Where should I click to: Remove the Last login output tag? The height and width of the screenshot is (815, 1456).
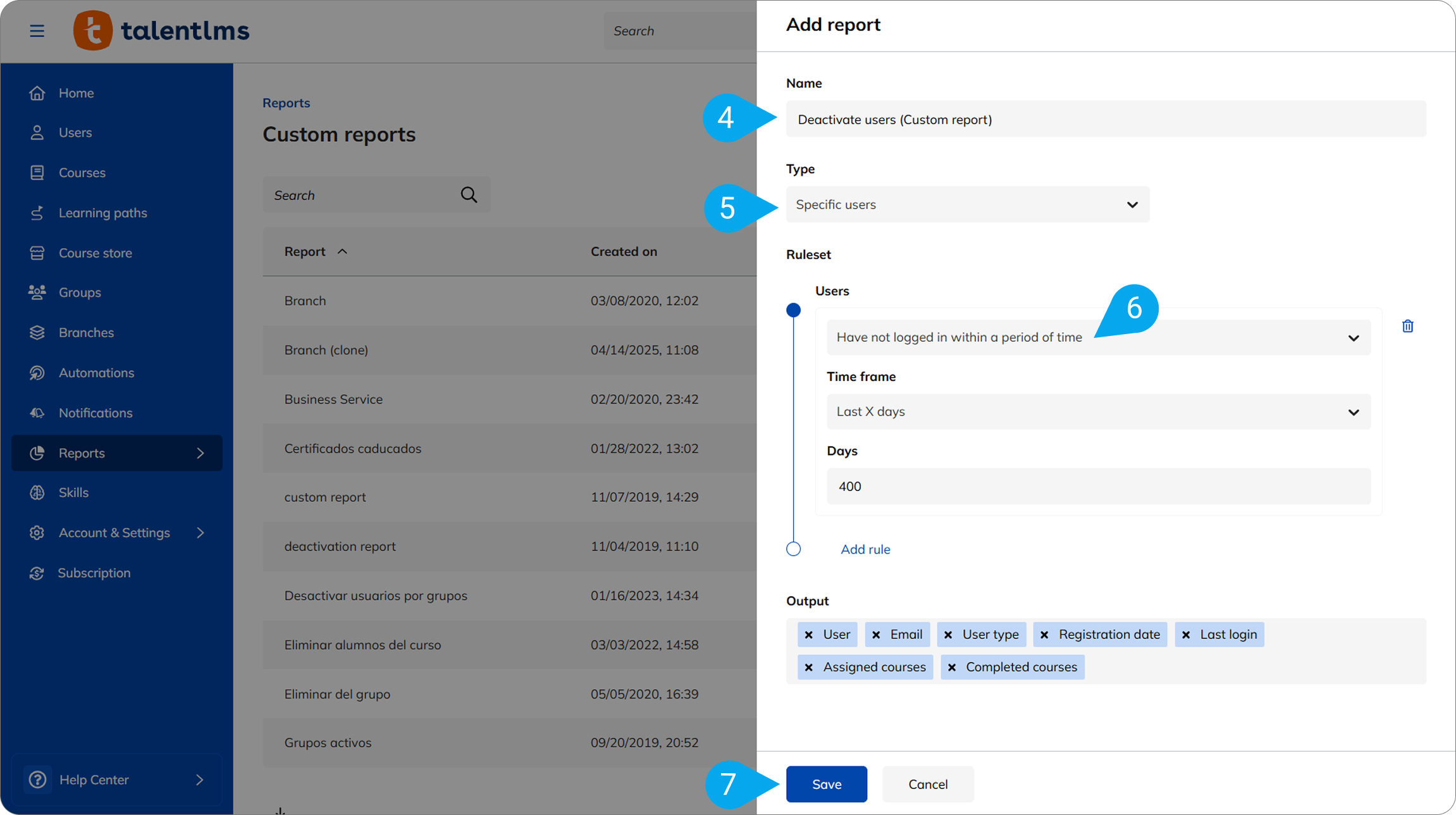tap(1186, 635)
